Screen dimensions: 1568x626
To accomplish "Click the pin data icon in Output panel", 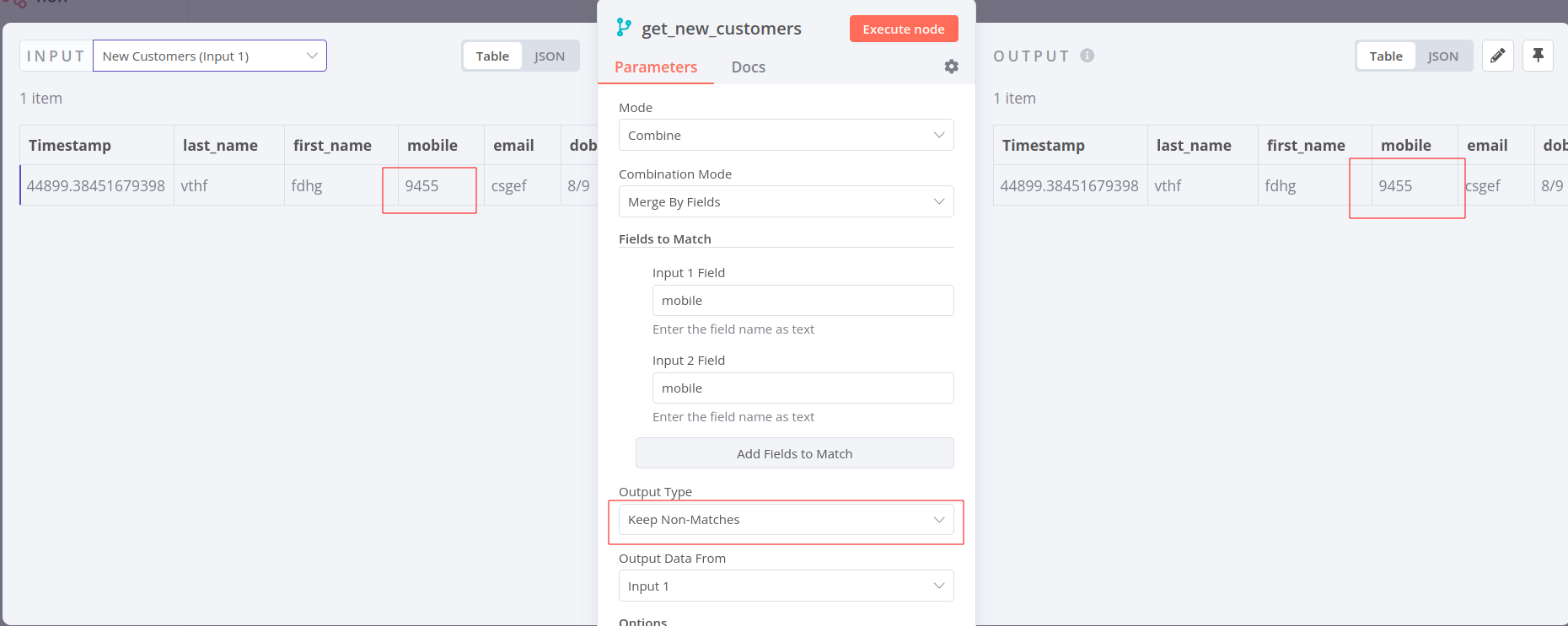I will tap(1538, 56).
